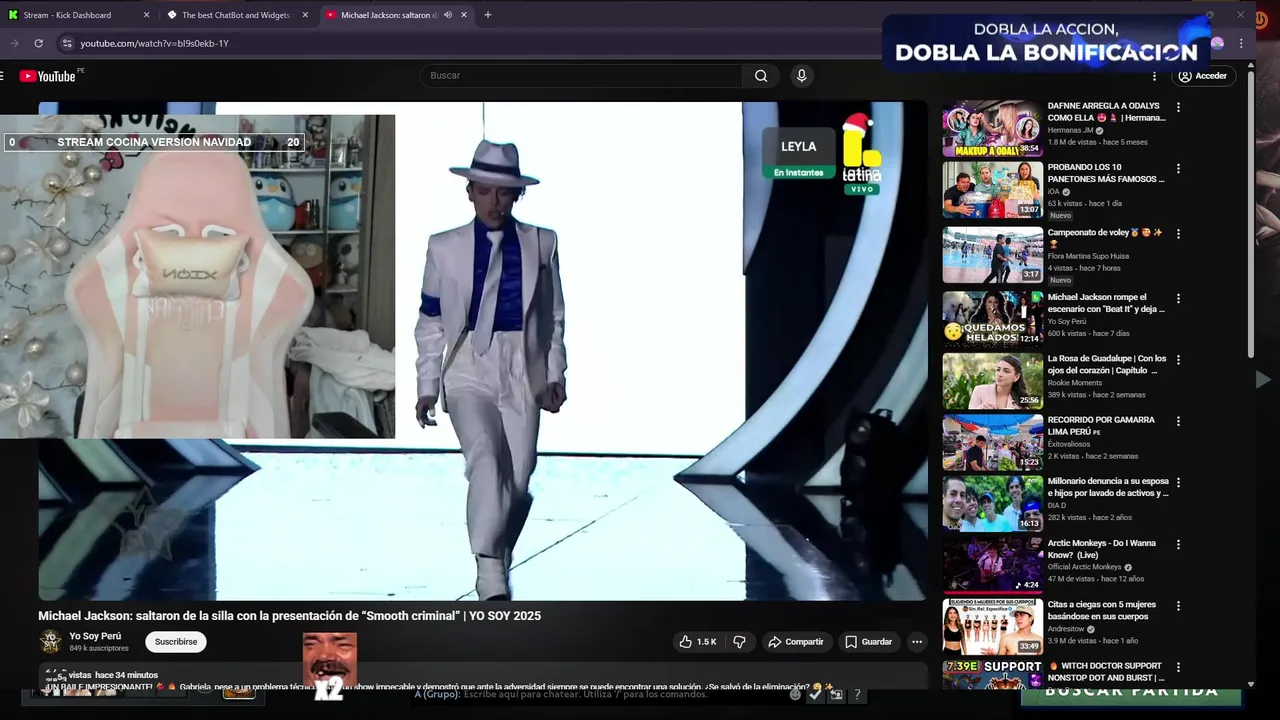Share the video via Compartir

click(796, 642)
